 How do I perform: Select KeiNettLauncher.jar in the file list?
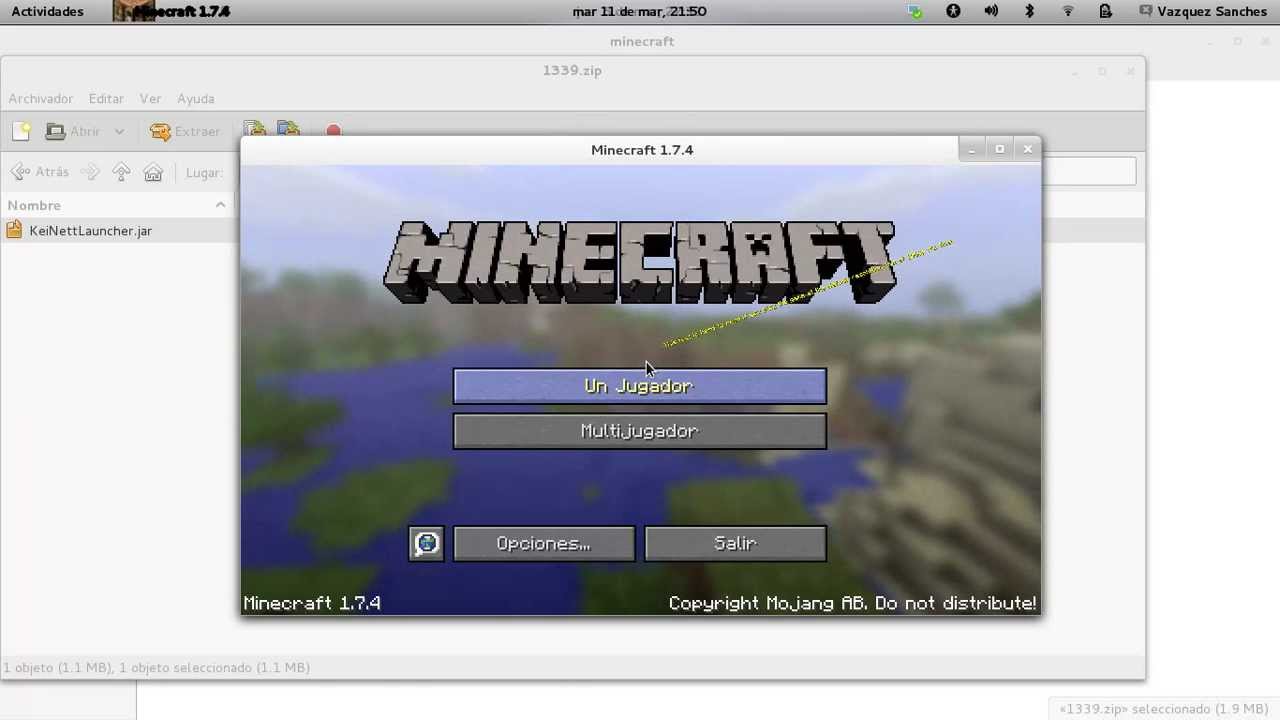[x=91, y=231]
